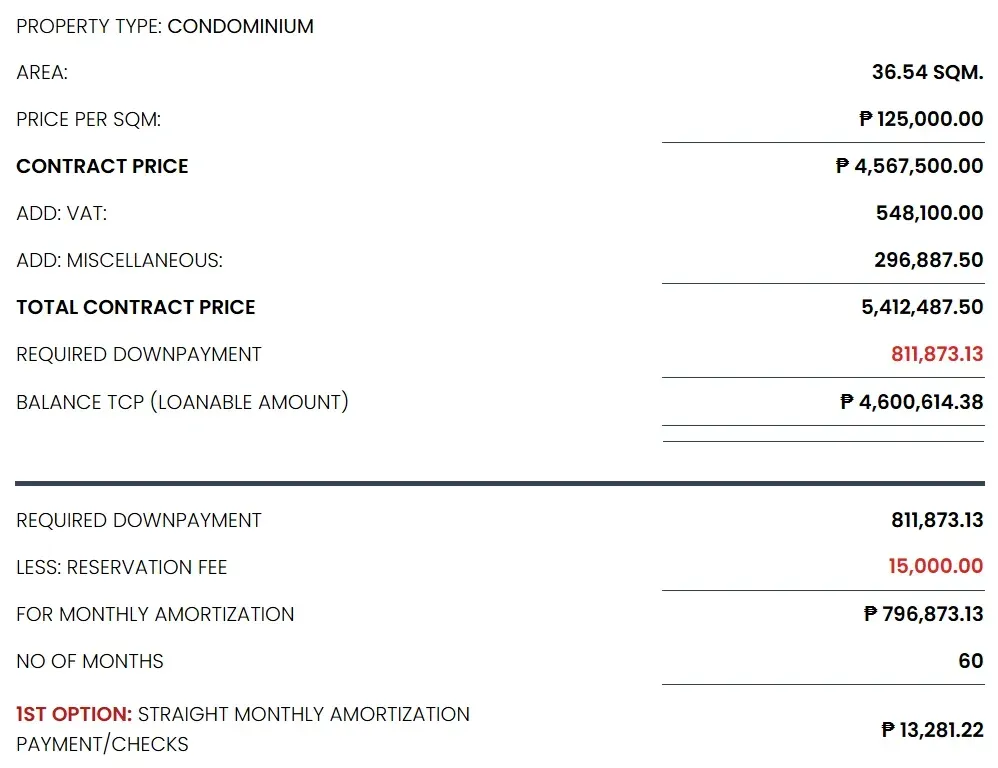Viewport: 998px width, 768px height.
Task: Select the miscellaneous amount 296,887.50
Action: click(929, 260)
